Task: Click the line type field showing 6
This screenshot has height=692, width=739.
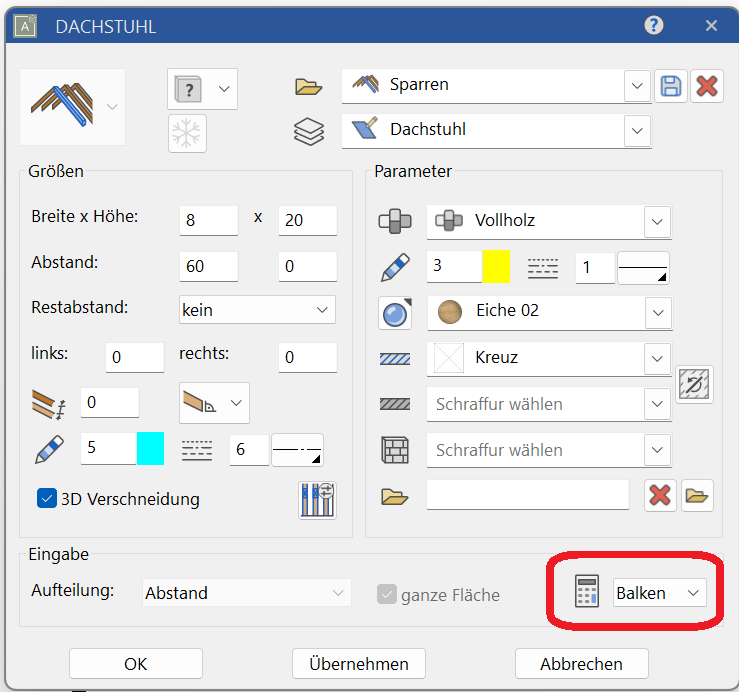Action: coord(249,450)
